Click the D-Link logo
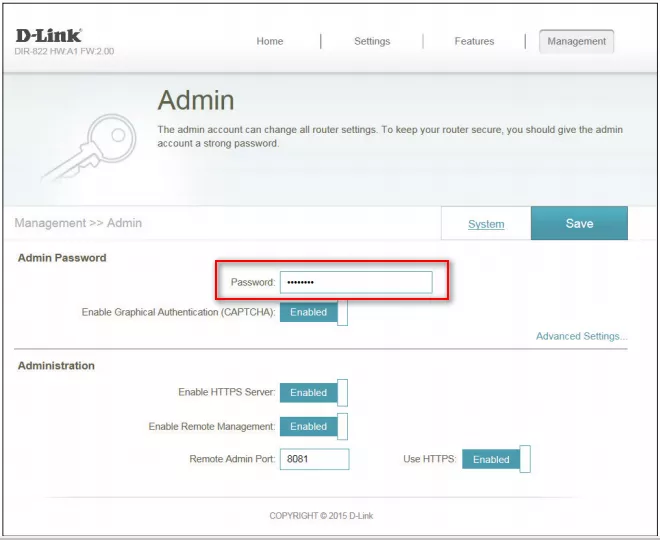Screen dimensions: 660x540 [x=48, y=36]
